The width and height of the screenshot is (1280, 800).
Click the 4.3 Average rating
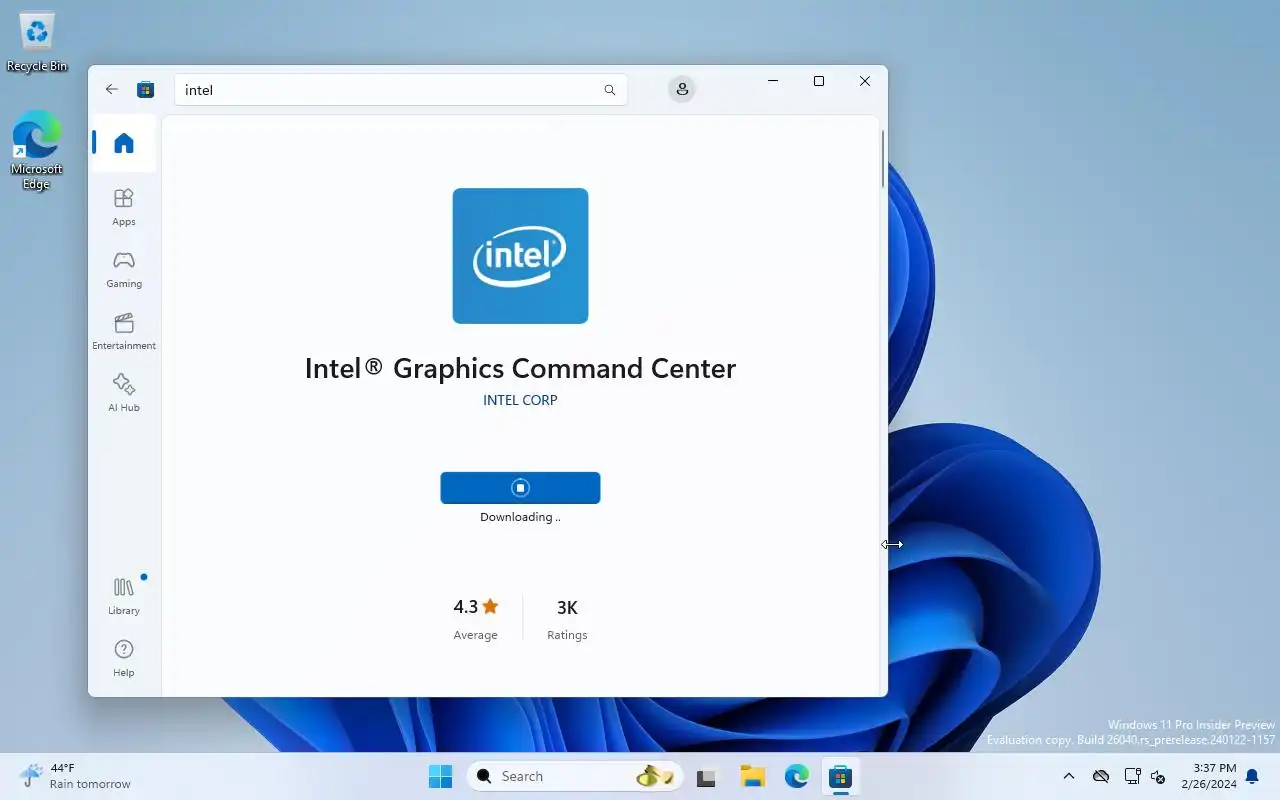point(475,618)
